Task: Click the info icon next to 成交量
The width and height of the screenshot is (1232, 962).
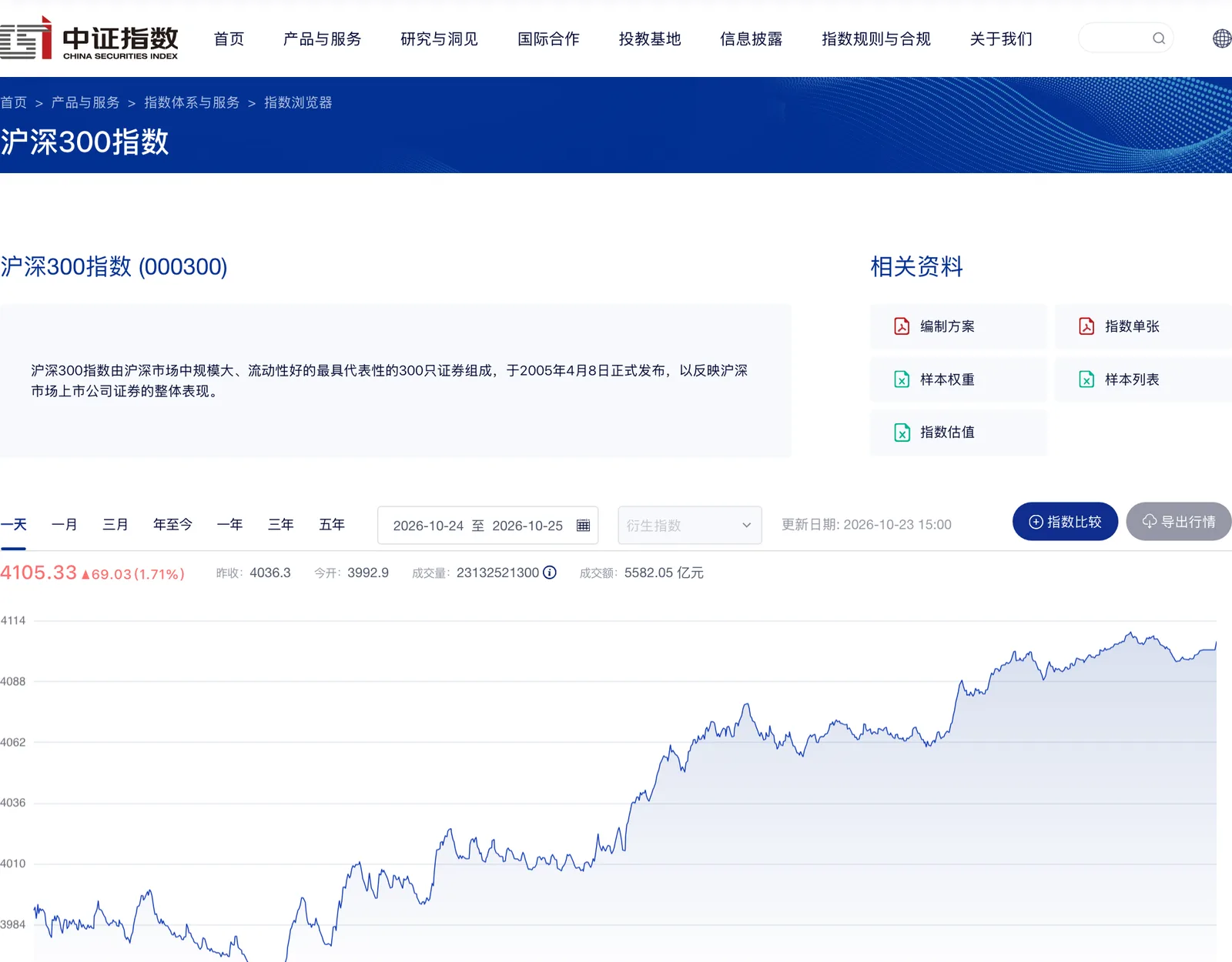Action: click(x=550, y=573)
